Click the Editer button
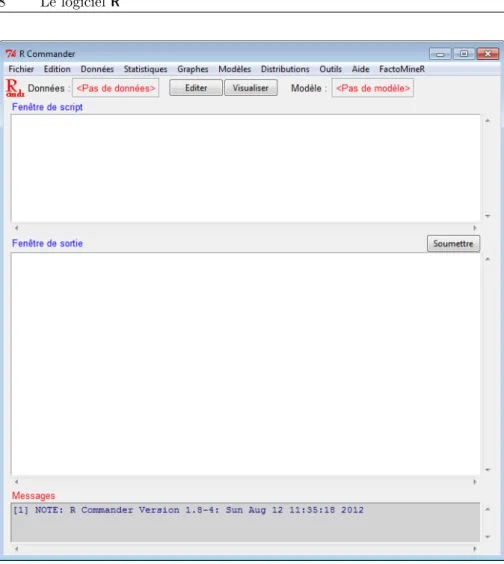Screen dimensions: 504x564 (x=196, y=88)
